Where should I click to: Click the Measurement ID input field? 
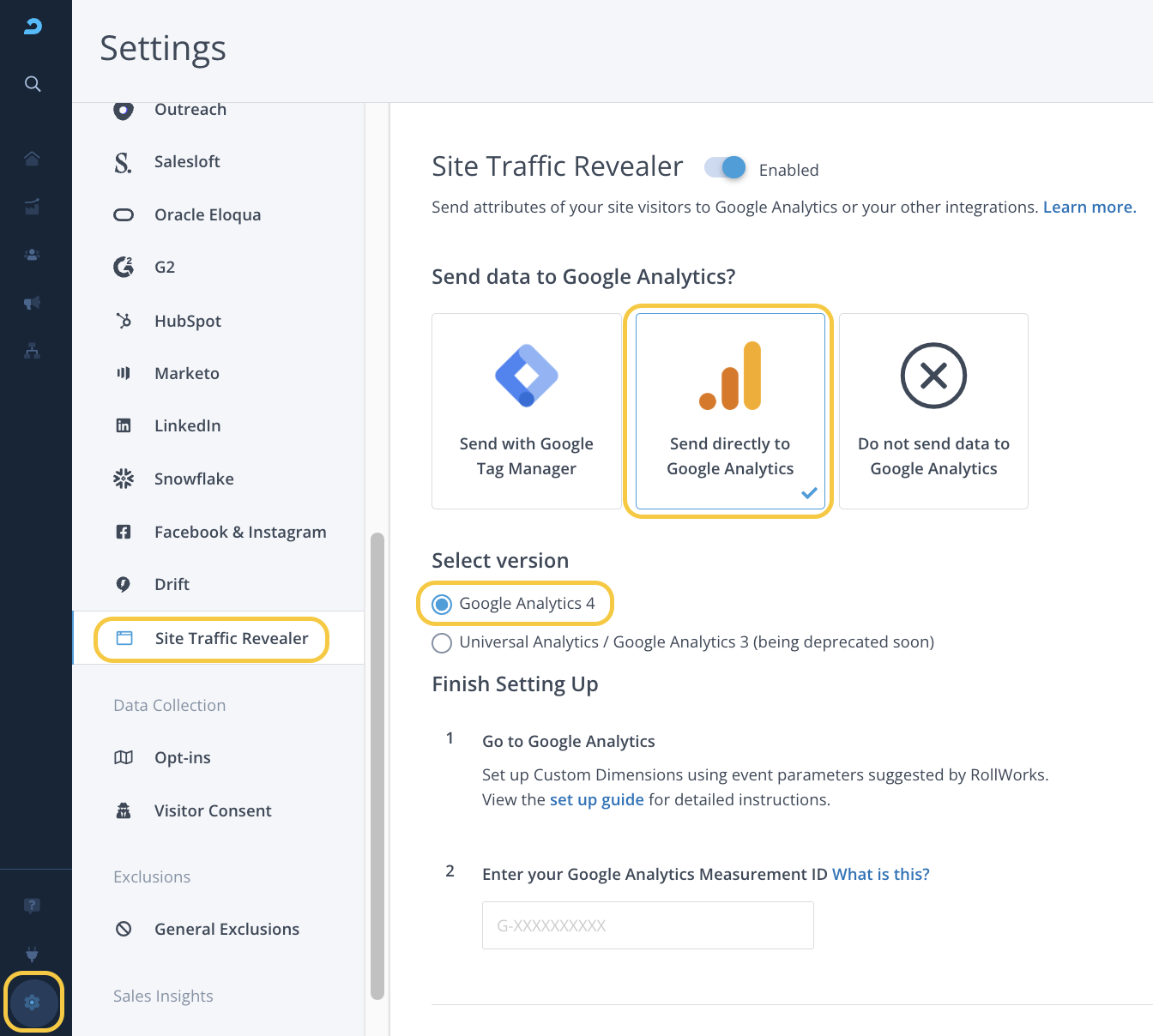(x=648, y=925)
